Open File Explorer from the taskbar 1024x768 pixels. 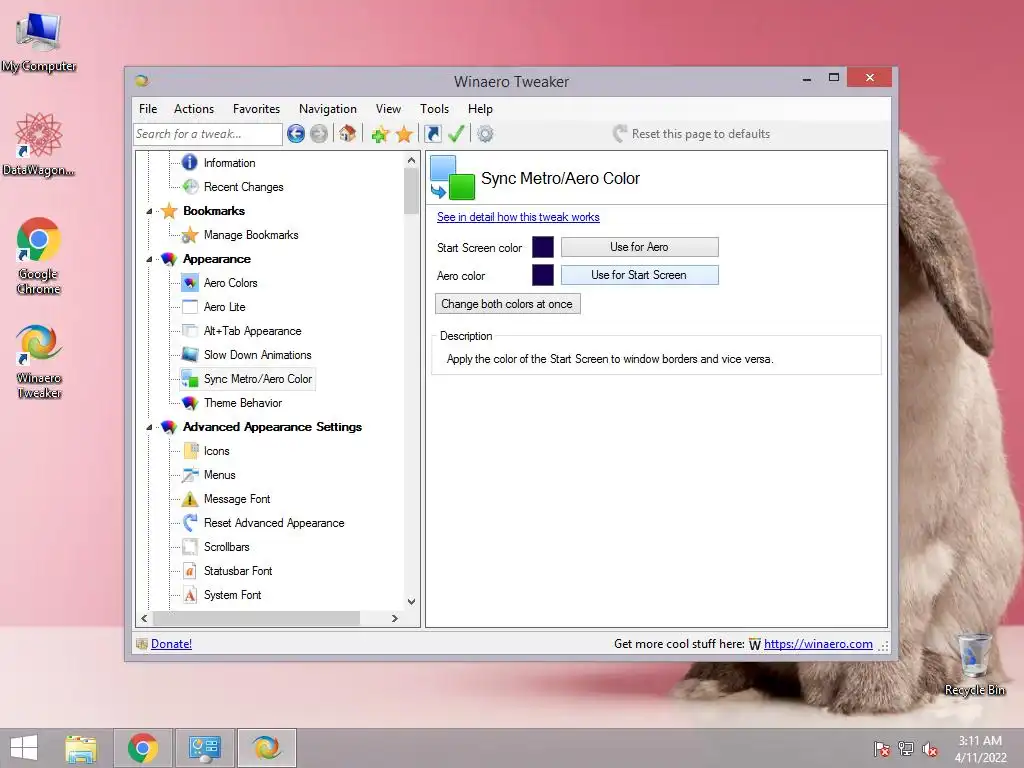coord(81,748)
